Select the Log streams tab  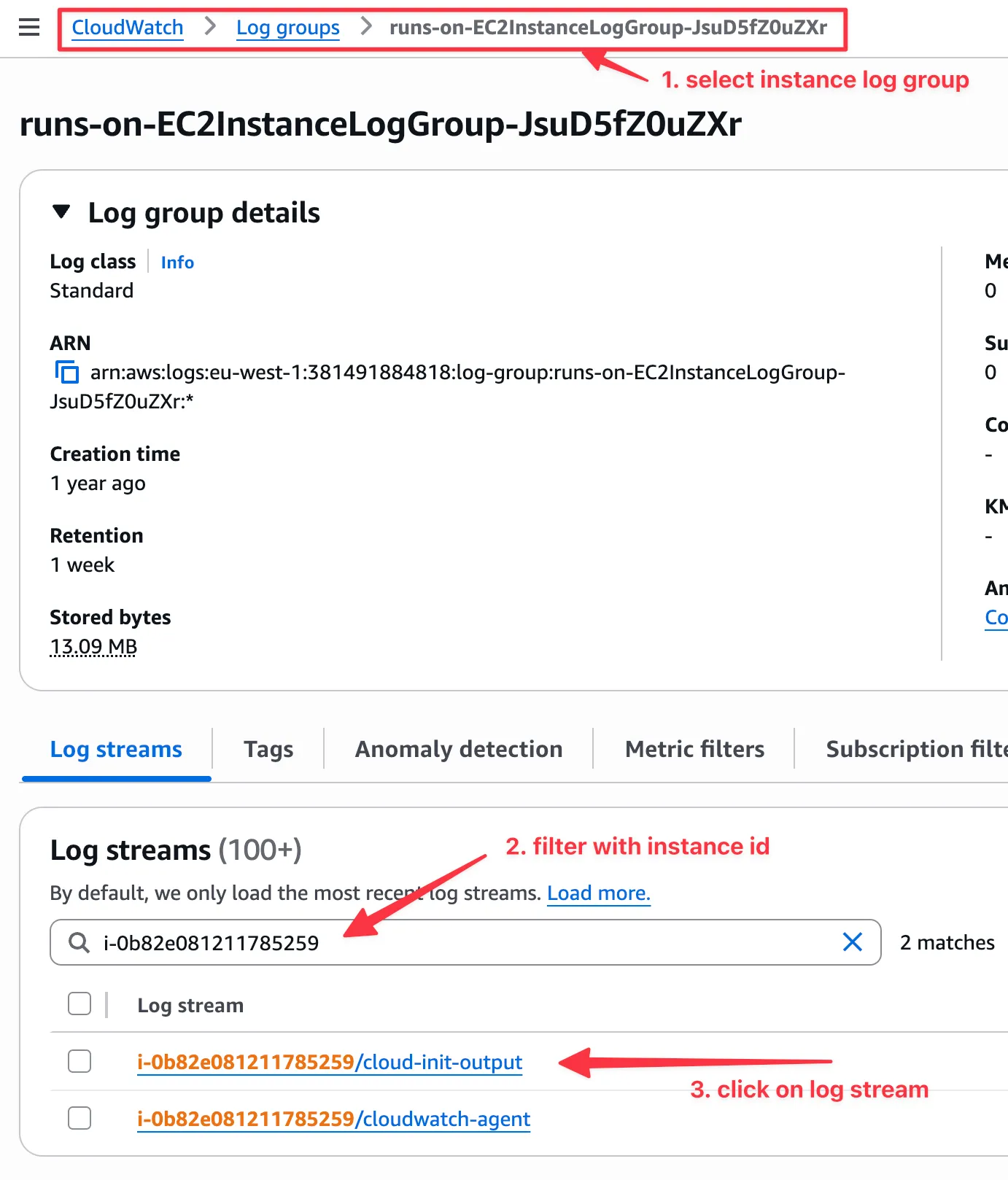(116, 749)
